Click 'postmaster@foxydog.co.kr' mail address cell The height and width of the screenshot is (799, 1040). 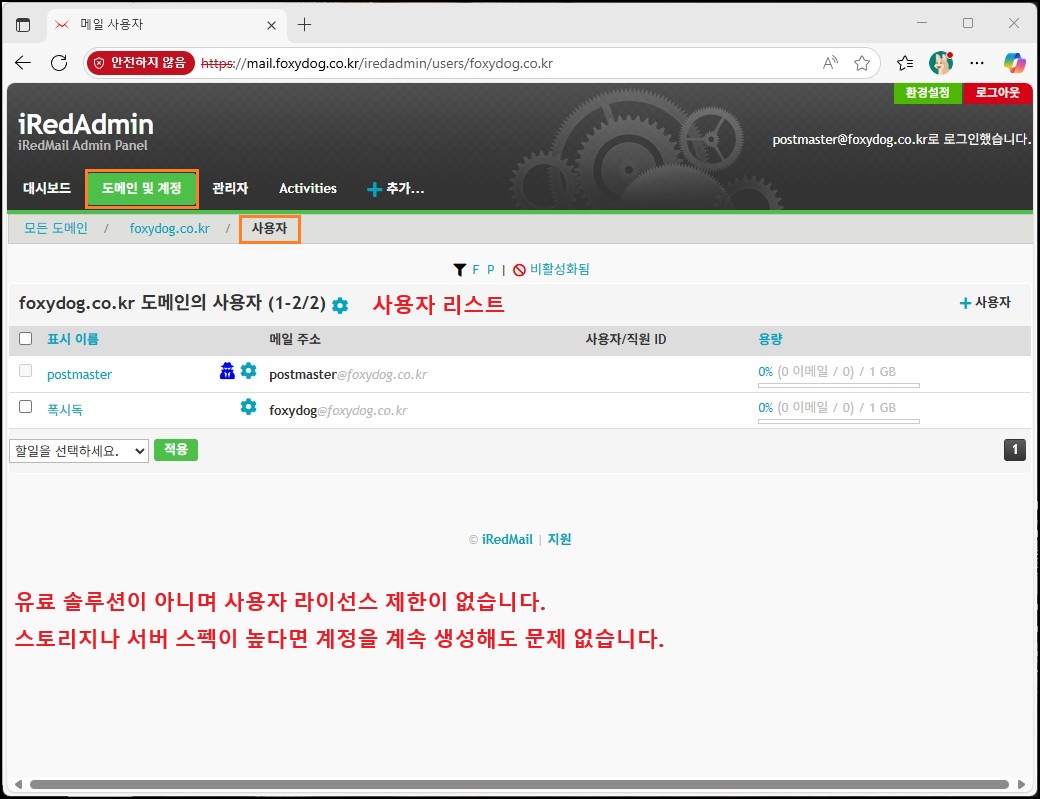tap(348, 375)
